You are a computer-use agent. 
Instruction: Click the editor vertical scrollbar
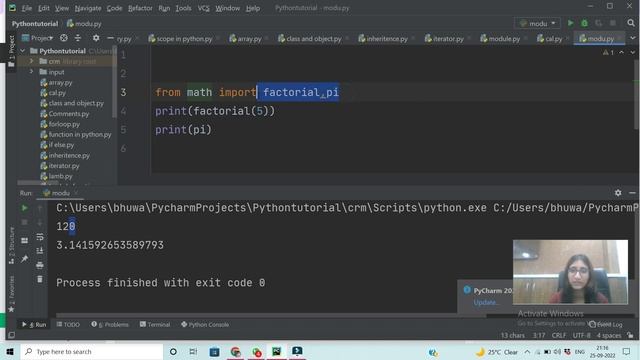click(636, 94)
